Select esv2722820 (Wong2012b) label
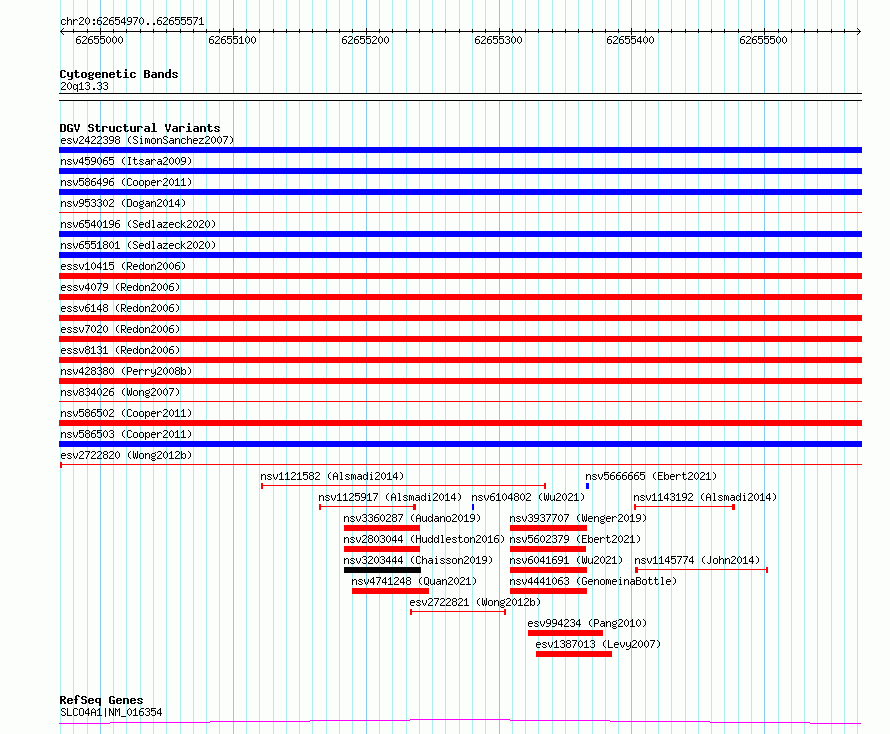The width and height of the screenshot is (890, 734). pyautogui.click(x=126, y=455)
